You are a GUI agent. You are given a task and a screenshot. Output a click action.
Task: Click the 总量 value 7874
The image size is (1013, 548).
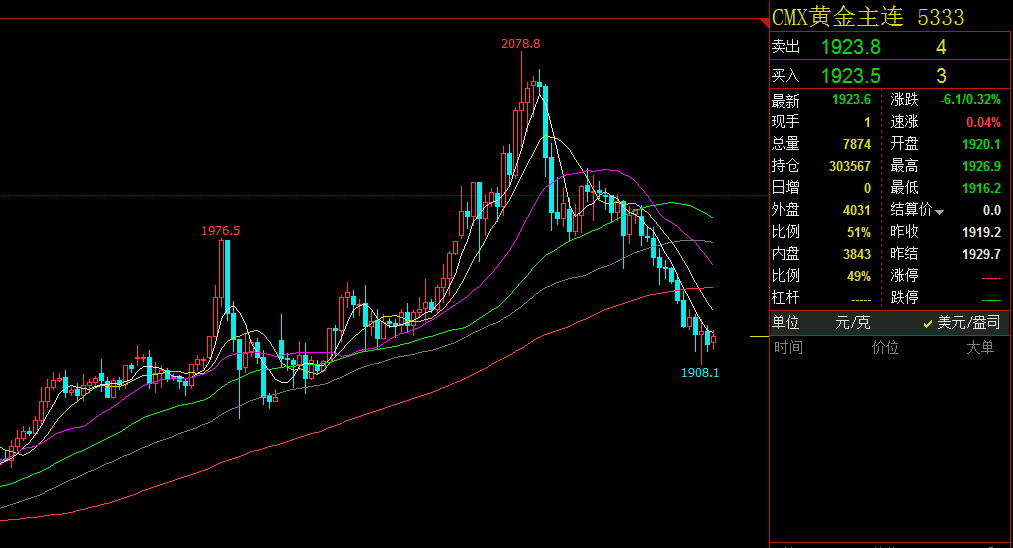point(857,144)
